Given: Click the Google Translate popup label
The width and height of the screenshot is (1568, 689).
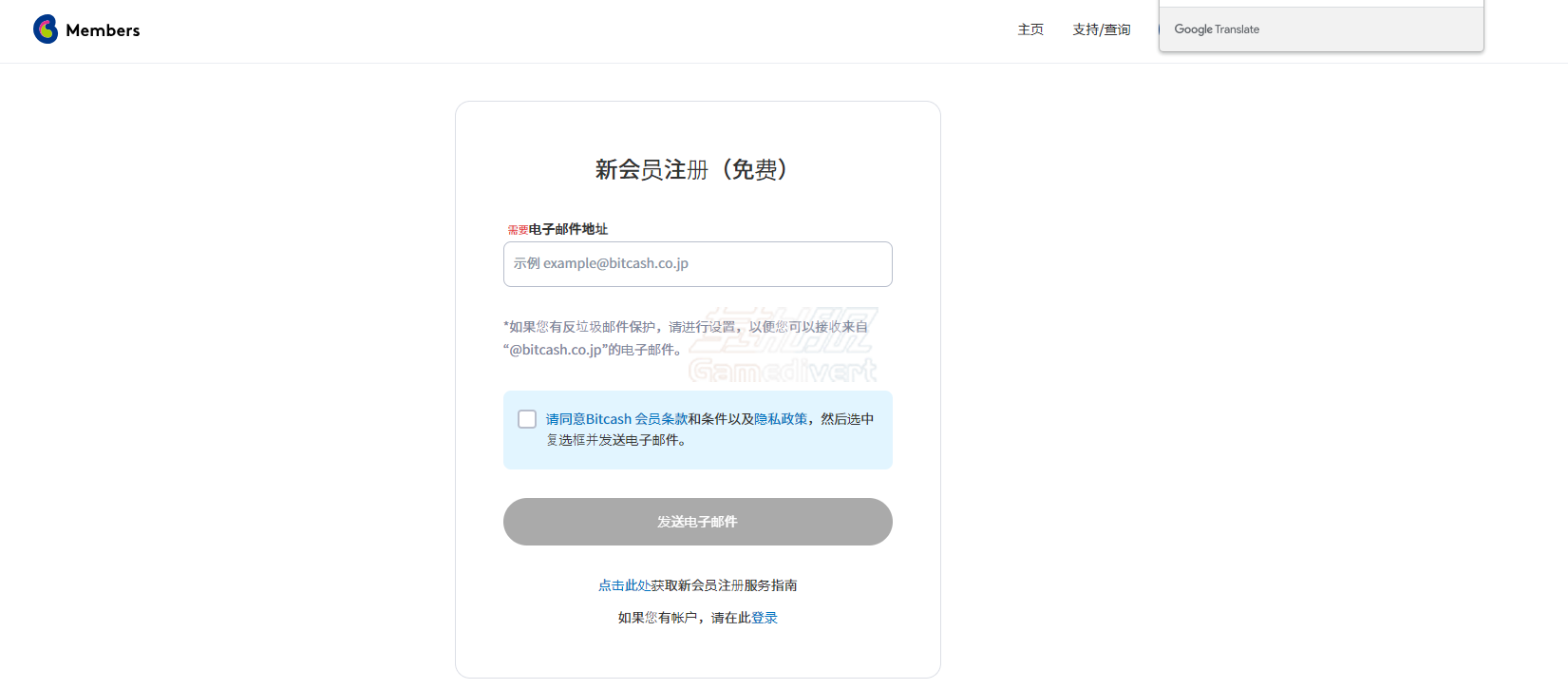Looking at the screenshot, I should tap(1217, 29).
